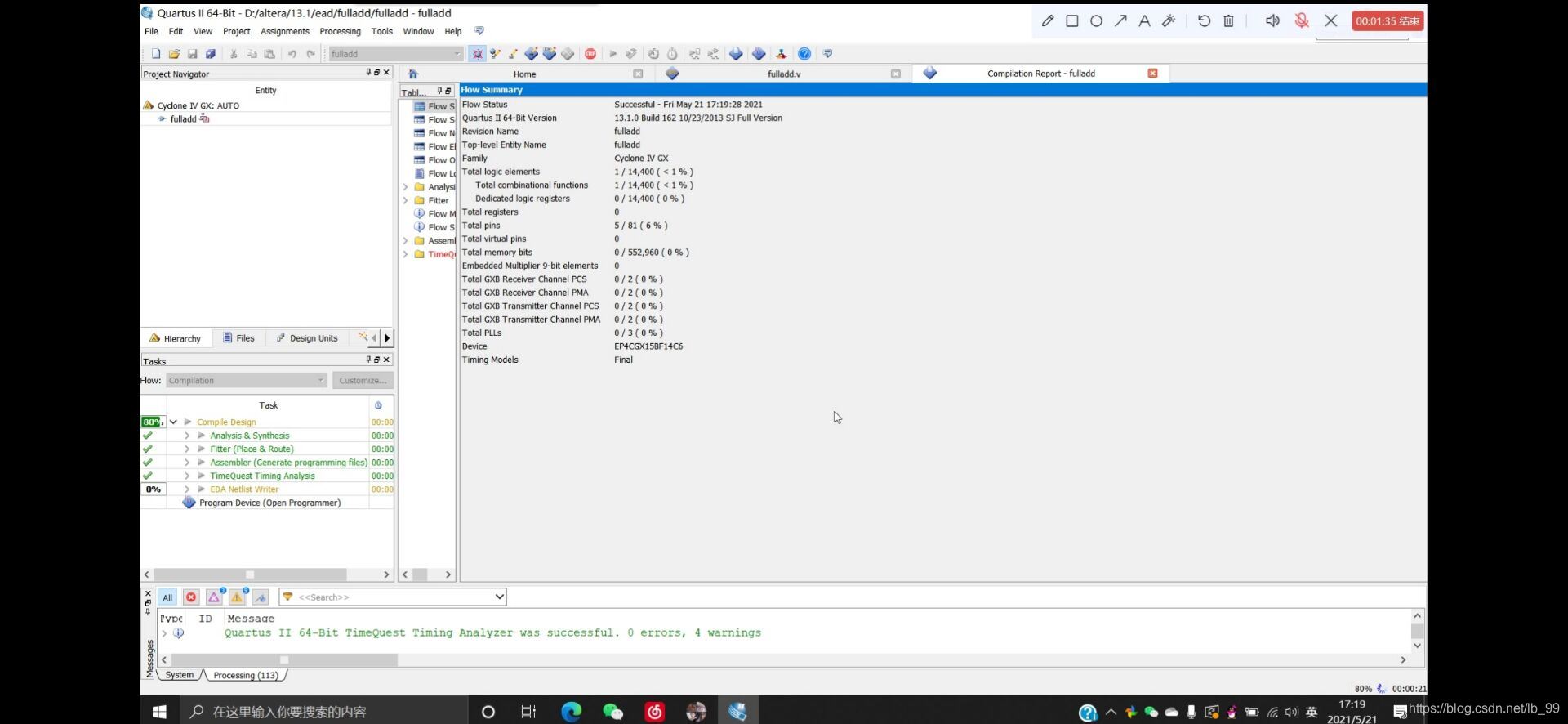Close the Home tab
The height and width of the screenshot is (724, 1568).
pos(638,74)
